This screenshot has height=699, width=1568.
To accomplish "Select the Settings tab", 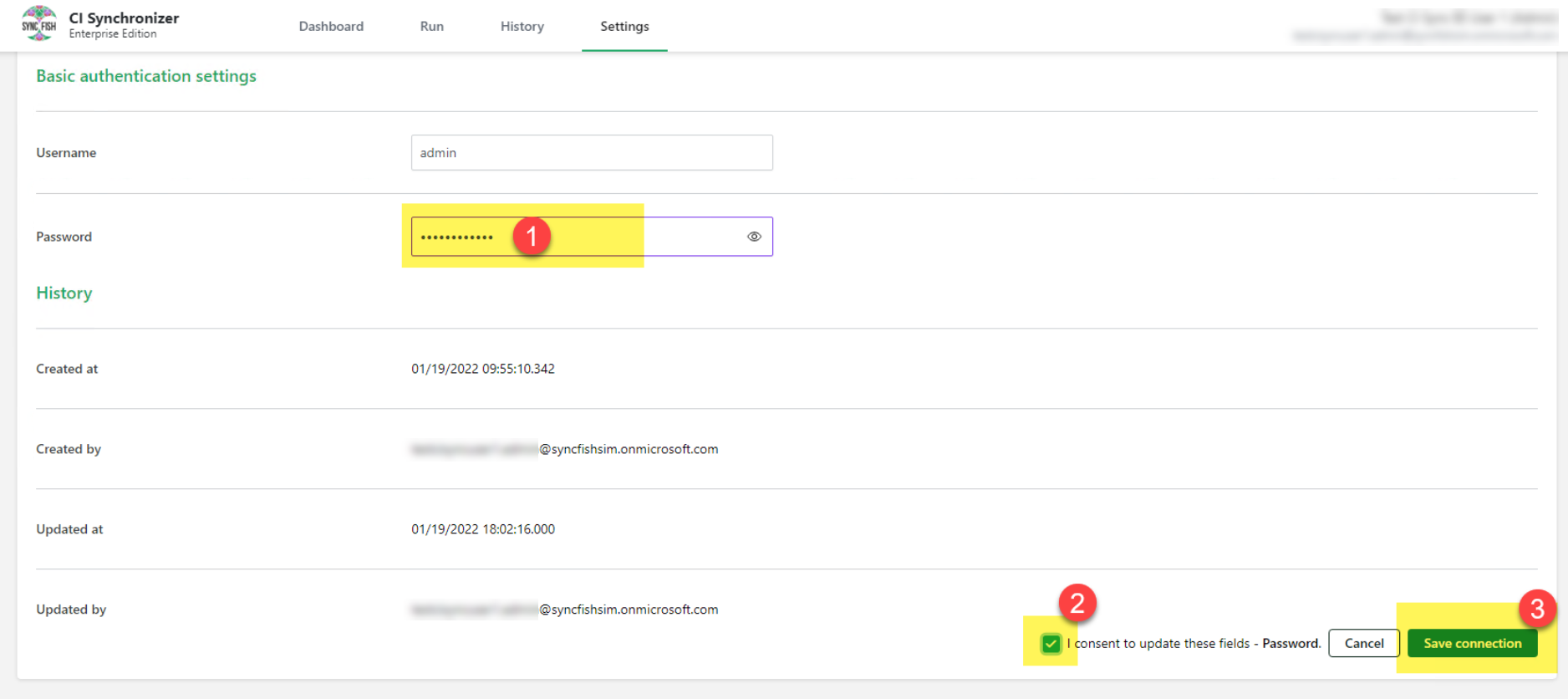I will point(624,26).
